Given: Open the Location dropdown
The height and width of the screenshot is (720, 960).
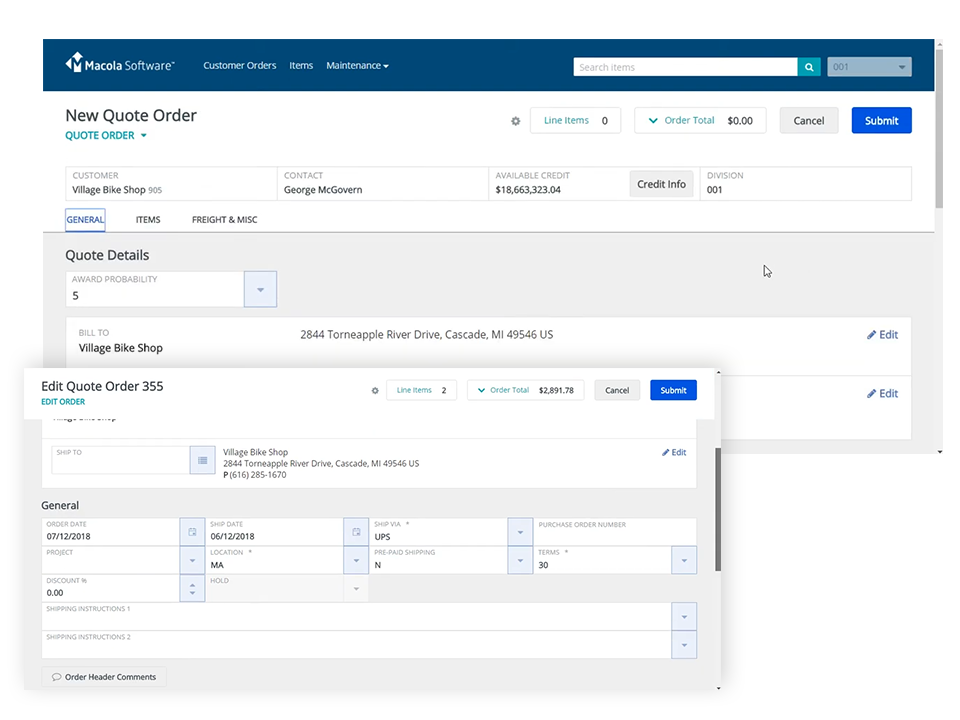Looking at the screenshot, I should tap(356, 560).
